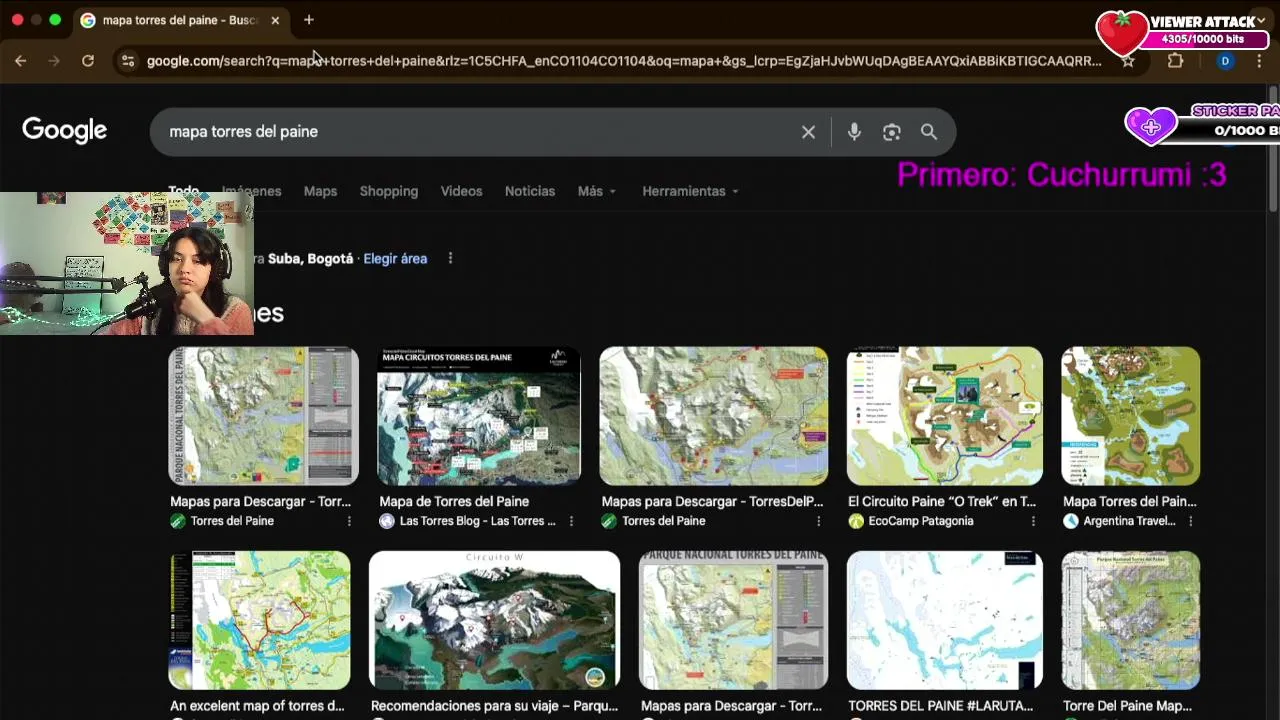Click 'Suba, Bogotá' location text

pos(310,258)
